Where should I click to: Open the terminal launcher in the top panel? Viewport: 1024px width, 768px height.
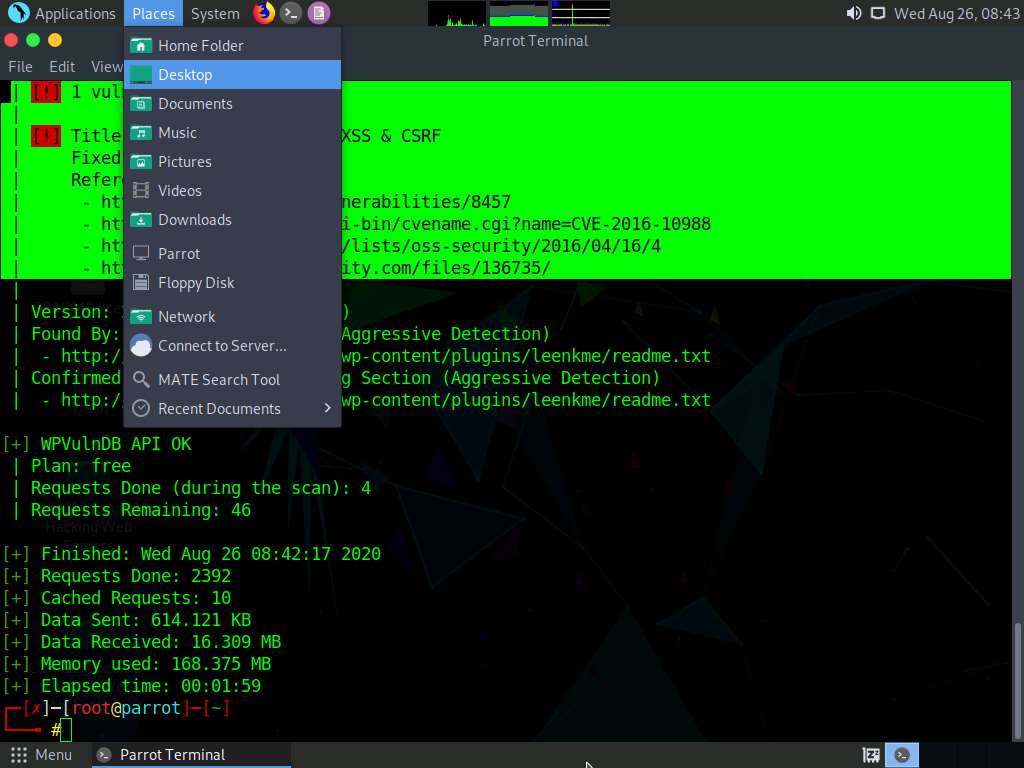pyautogui.click(x=290, y=13)
